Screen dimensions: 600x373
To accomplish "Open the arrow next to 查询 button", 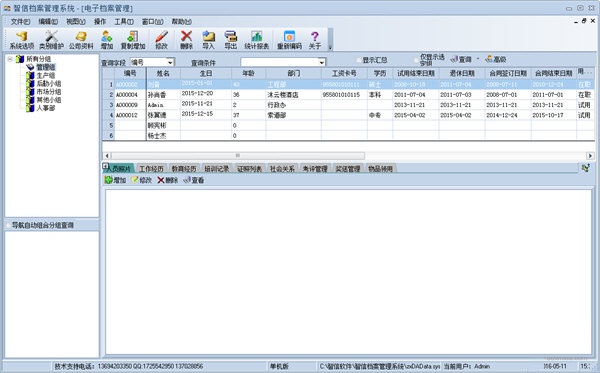I will click(x=478, y=59).
